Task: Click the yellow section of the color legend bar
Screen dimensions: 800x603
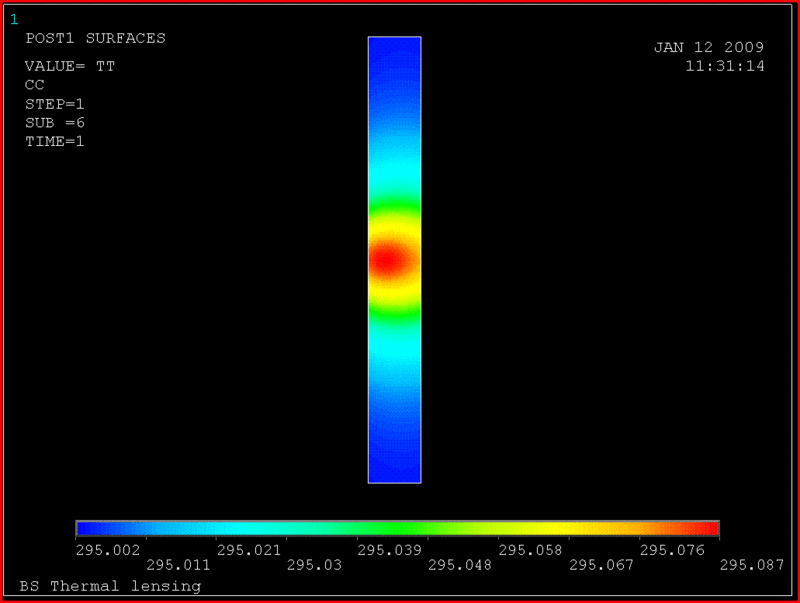Action: click(x=556, y=528)
